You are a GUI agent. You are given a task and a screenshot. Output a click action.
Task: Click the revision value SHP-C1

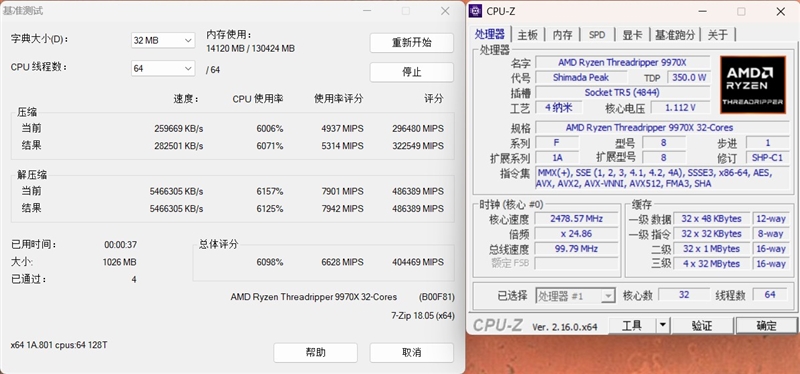767,157
